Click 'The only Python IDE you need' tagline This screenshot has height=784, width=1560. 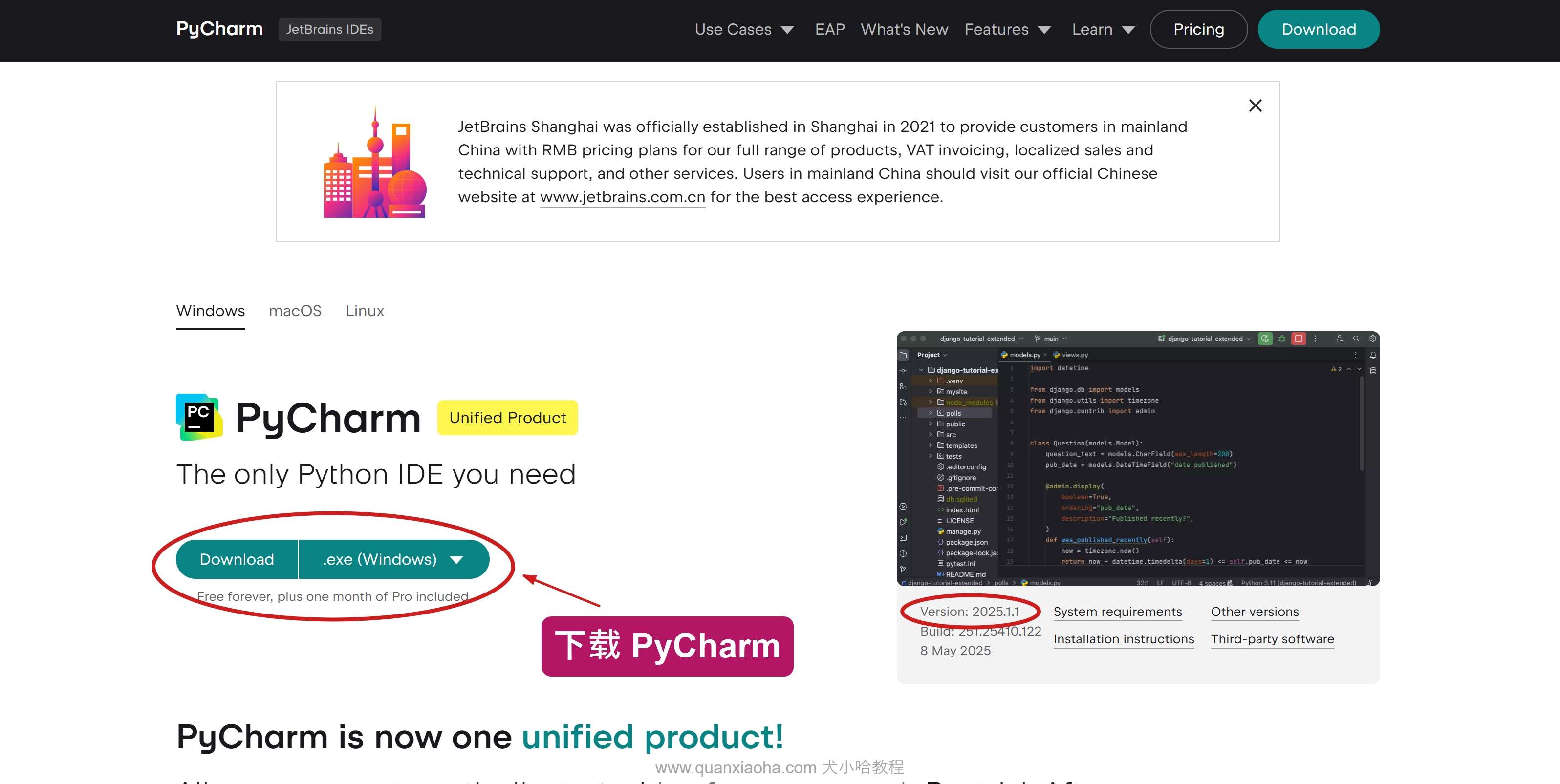[x=375, y=474]
